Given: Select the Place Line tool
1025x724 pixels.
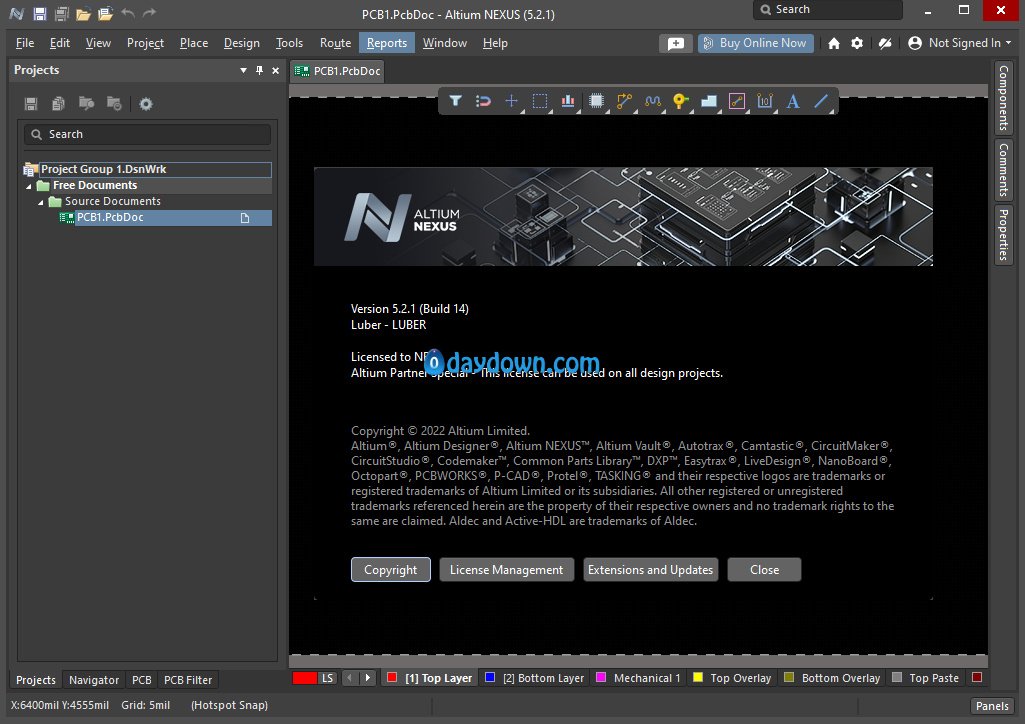Looking at the screenshot, I should click(821, 101).
